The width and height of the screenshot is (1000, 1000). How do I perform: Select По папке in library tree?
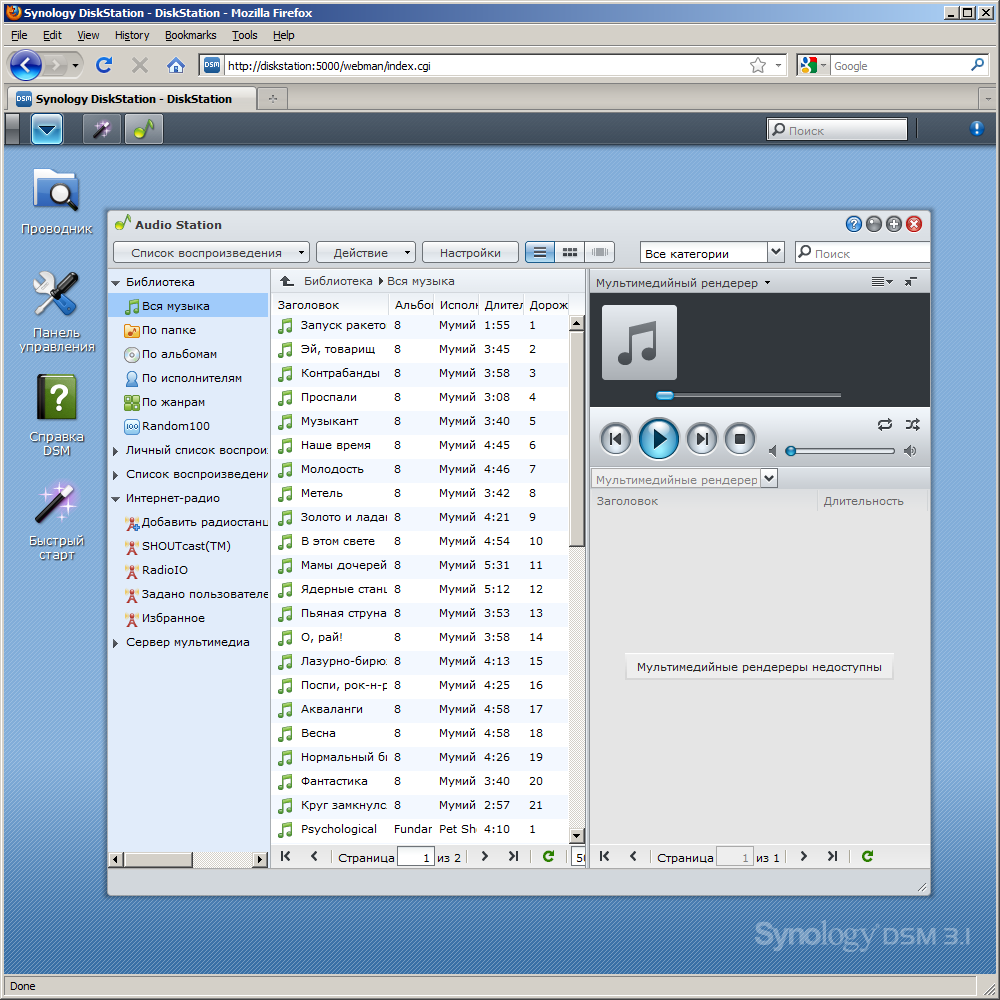pos(168,330)
